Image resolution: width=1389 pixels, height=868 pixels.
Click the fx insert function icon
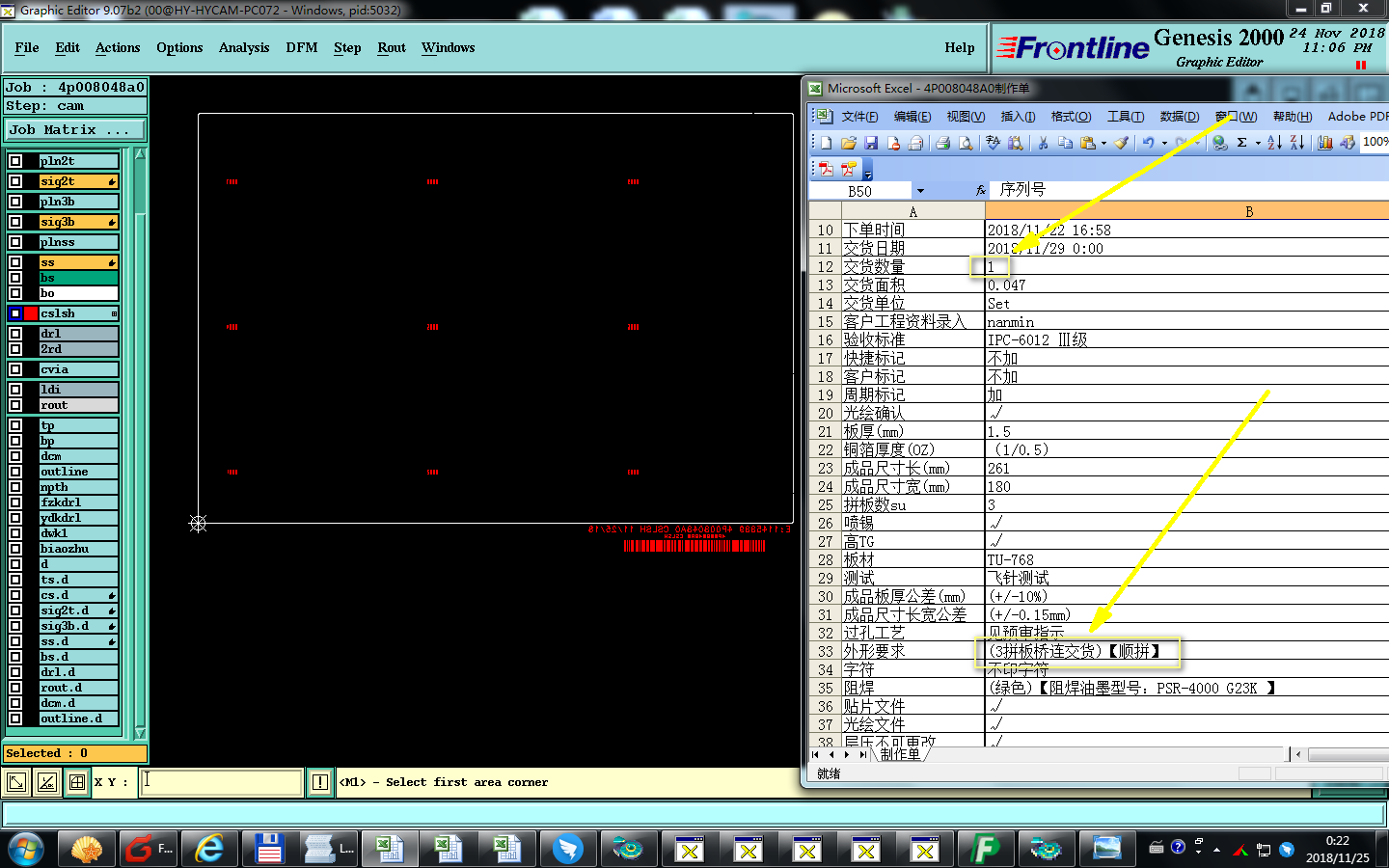click(980, 191)
